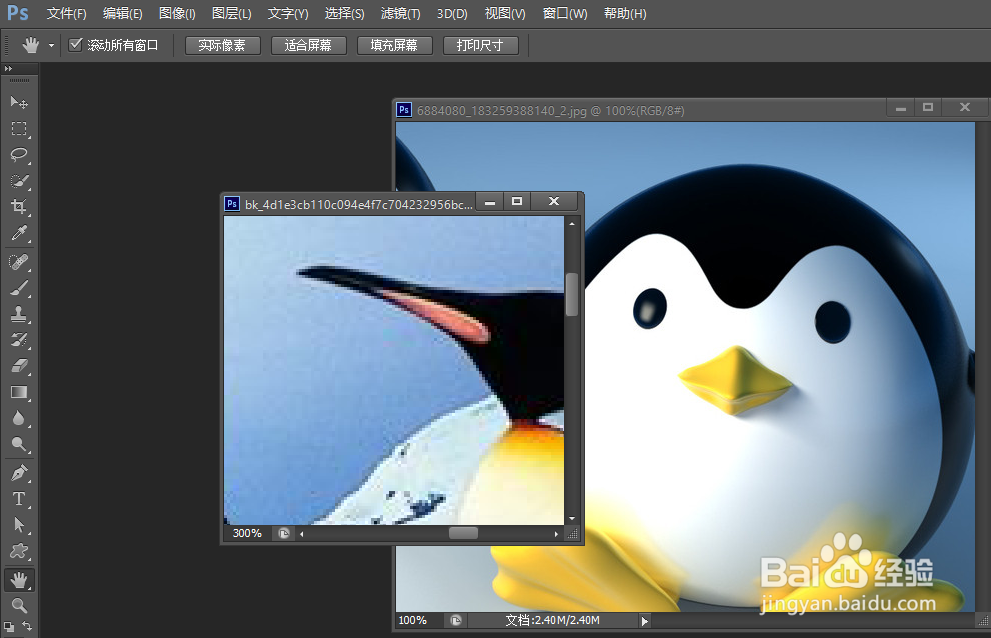The image size is (991, 638).
Task: Open the tool preset picker dropdown arrow
Action: pyautogui.click(x=51, y=46)
